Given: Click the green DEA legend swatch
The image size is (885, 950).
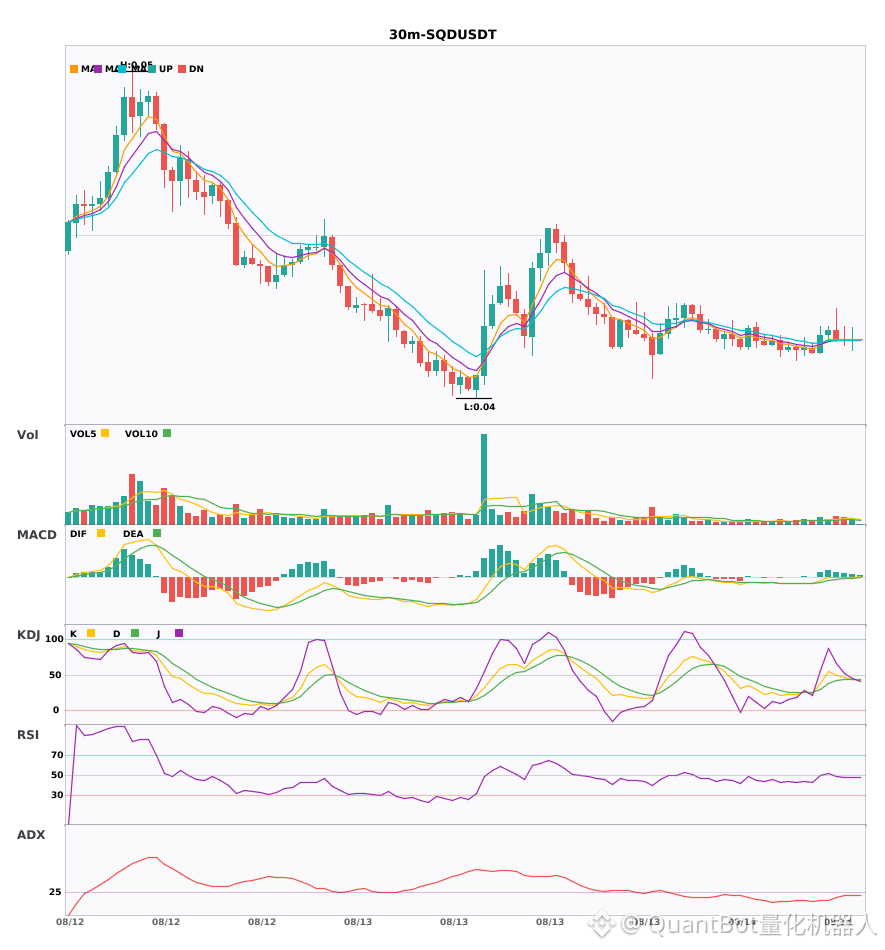Looking at the screenshot, I should tap(157, 533).
